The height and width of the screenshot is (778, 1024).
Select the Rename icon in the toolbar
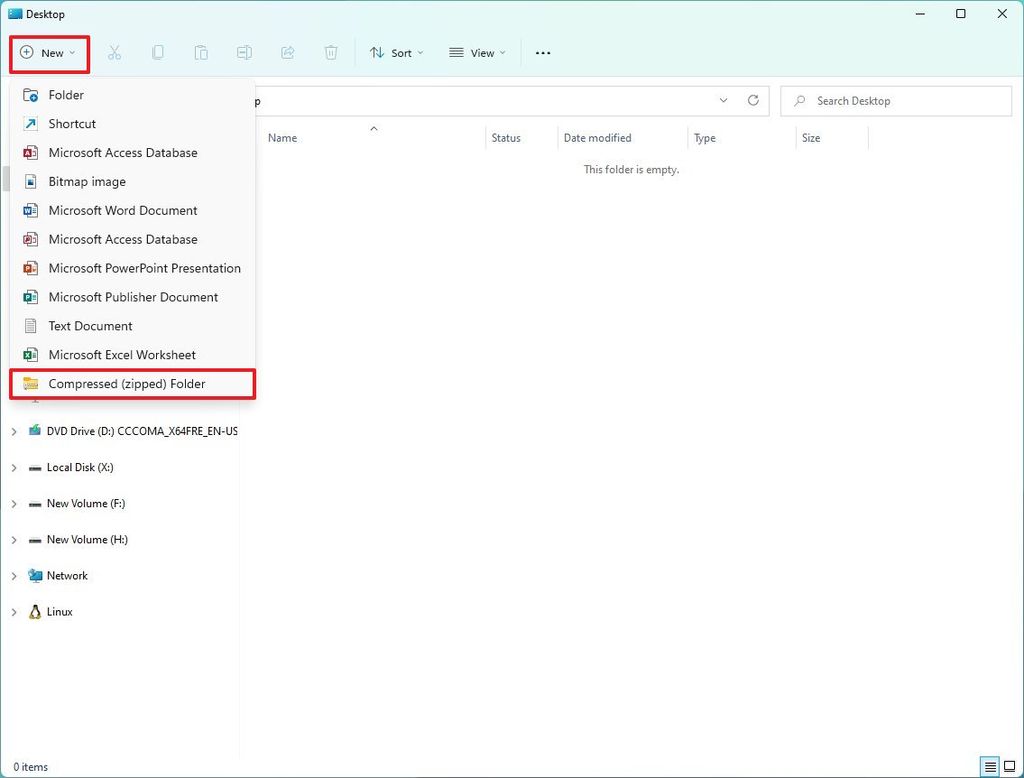click(x=243, y=52)
